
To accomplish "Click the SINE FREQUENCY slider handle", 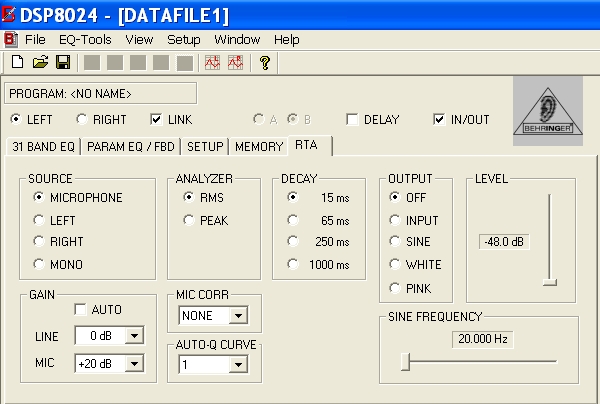I will pyautogui.click(x=405, y=362).
